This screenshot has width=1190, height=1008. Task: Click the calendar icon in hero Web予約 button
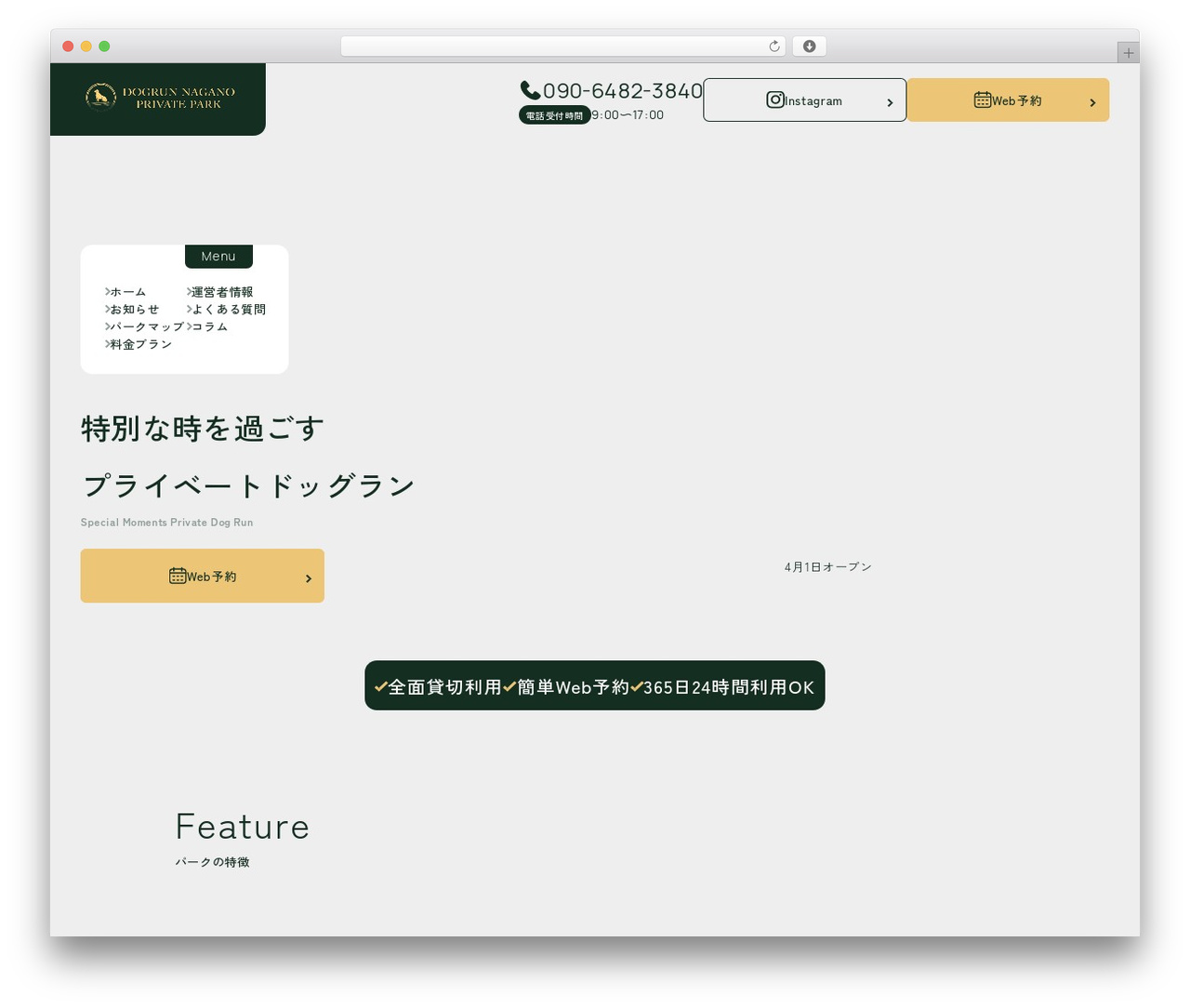pyautogui.click(x=178, y=576)
